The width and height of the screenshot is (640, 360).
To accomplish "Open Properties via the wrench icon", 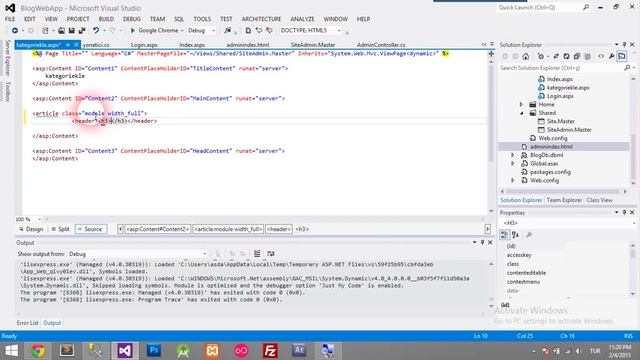I will click(x=611, y=56).
